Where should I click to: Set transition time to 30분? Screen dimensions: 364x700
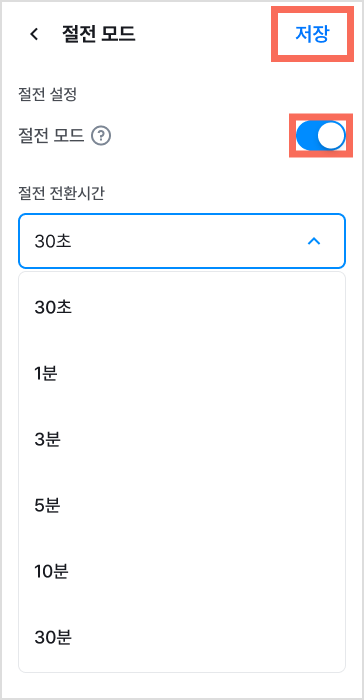(182, 638)
